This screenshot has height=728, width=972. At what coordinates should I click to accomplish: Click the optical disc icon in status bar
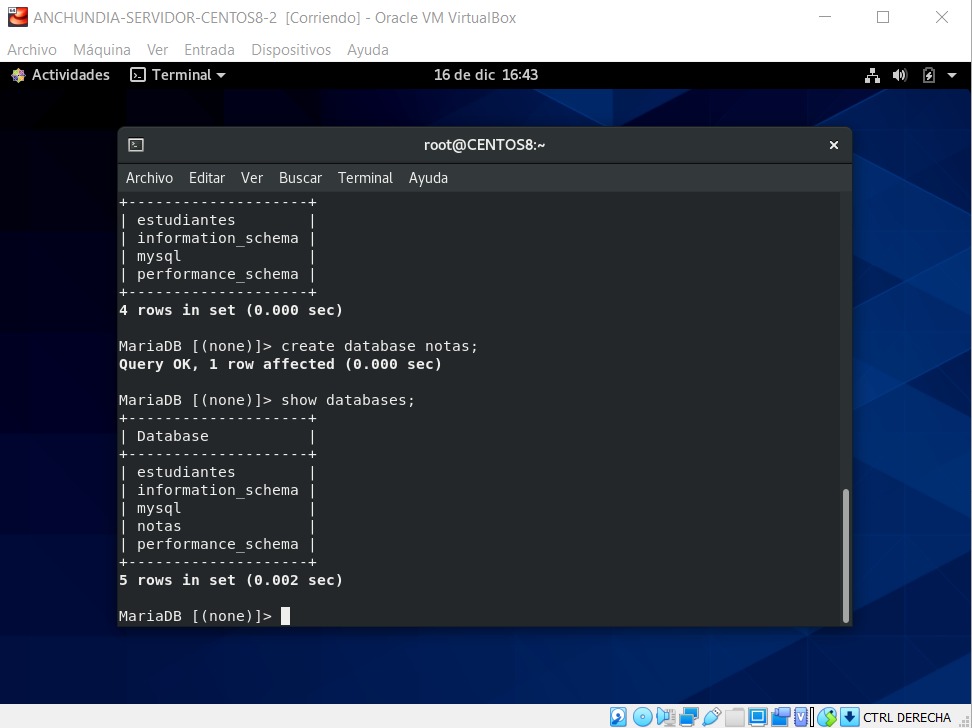pos(641,715)
